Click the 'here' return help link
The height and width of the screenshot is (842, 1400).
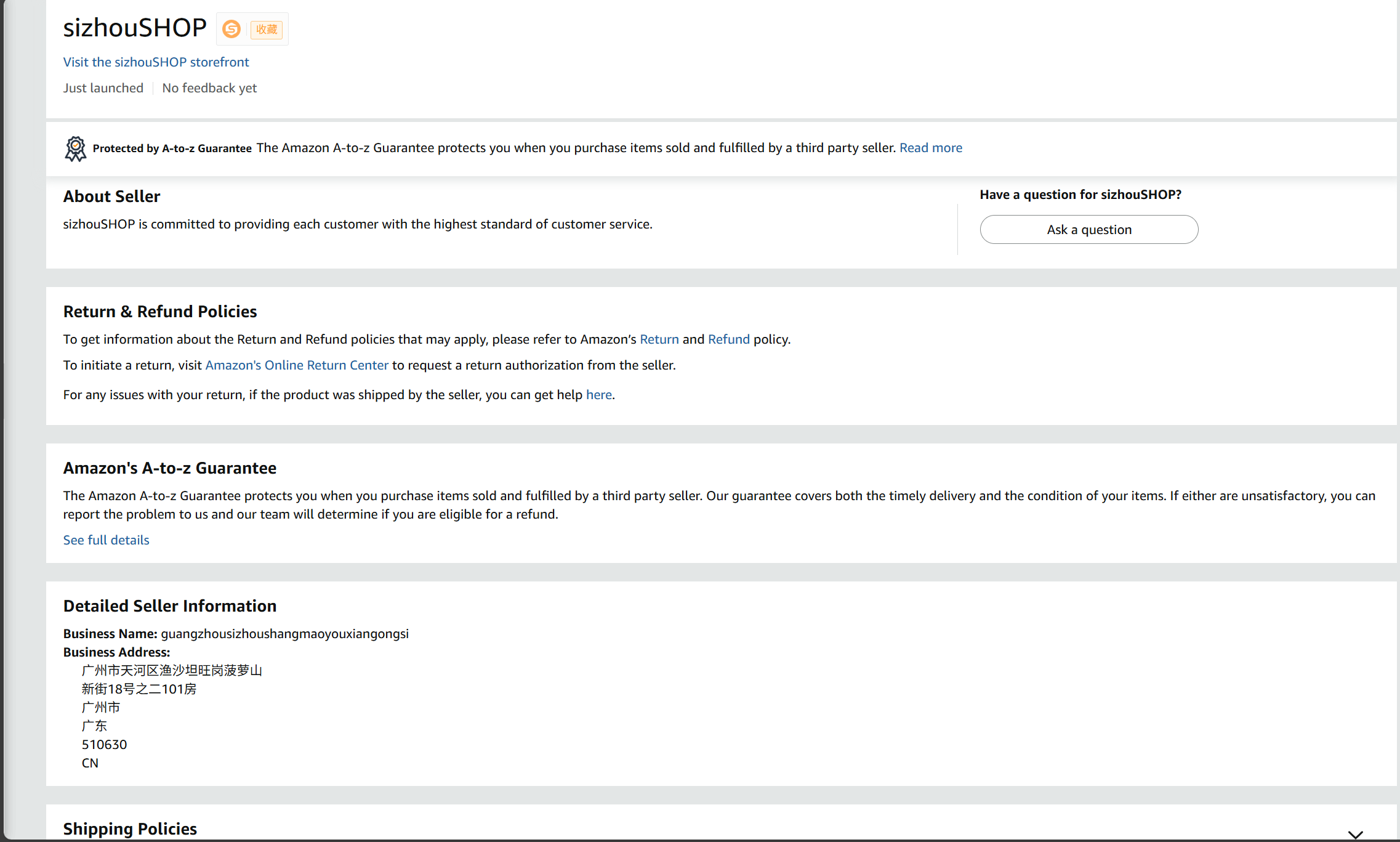click(598, 395)
